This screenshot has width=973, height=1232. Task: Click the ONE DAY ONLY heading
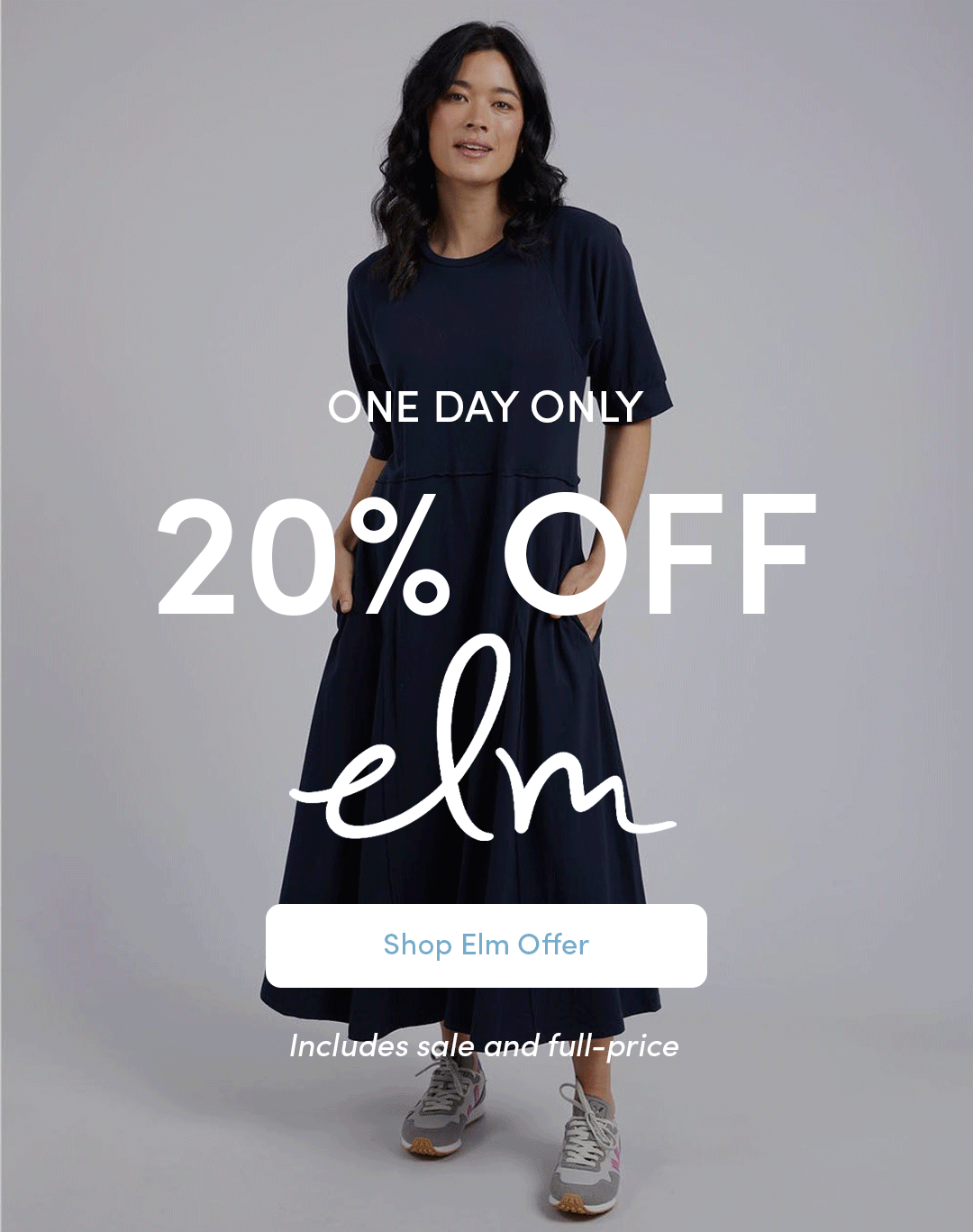(486, 407)
